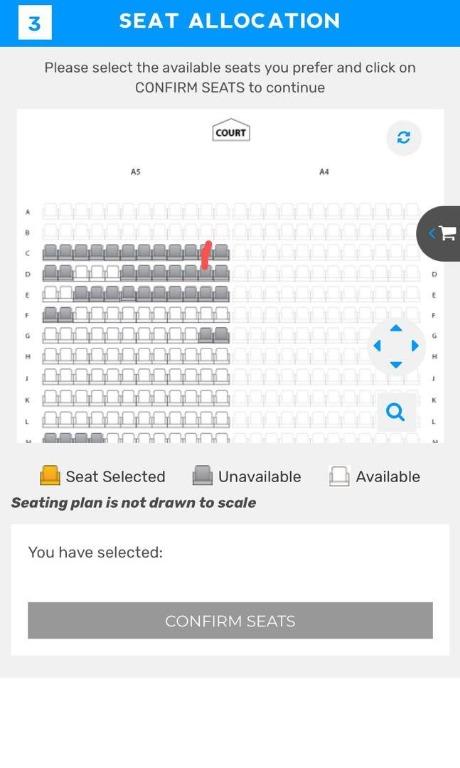
Task: Click the grey Unavailable legend icon
Action: click(x=202, y=476)
